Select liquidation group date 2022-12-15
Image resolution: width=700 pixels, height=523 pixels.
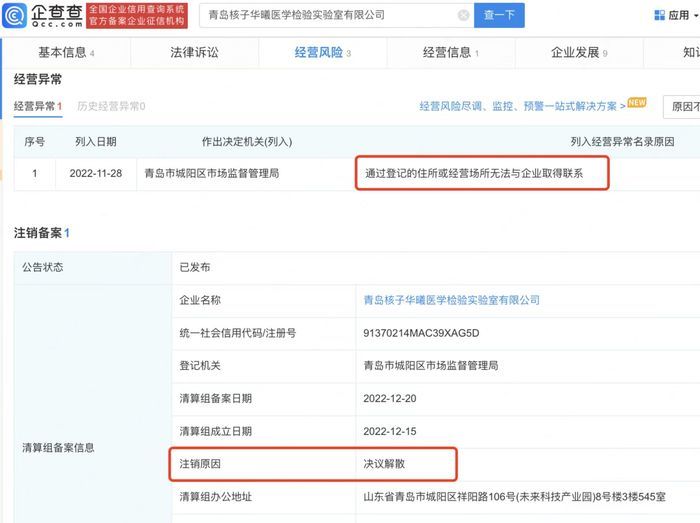pyautogui.click(x=390, y=432)
